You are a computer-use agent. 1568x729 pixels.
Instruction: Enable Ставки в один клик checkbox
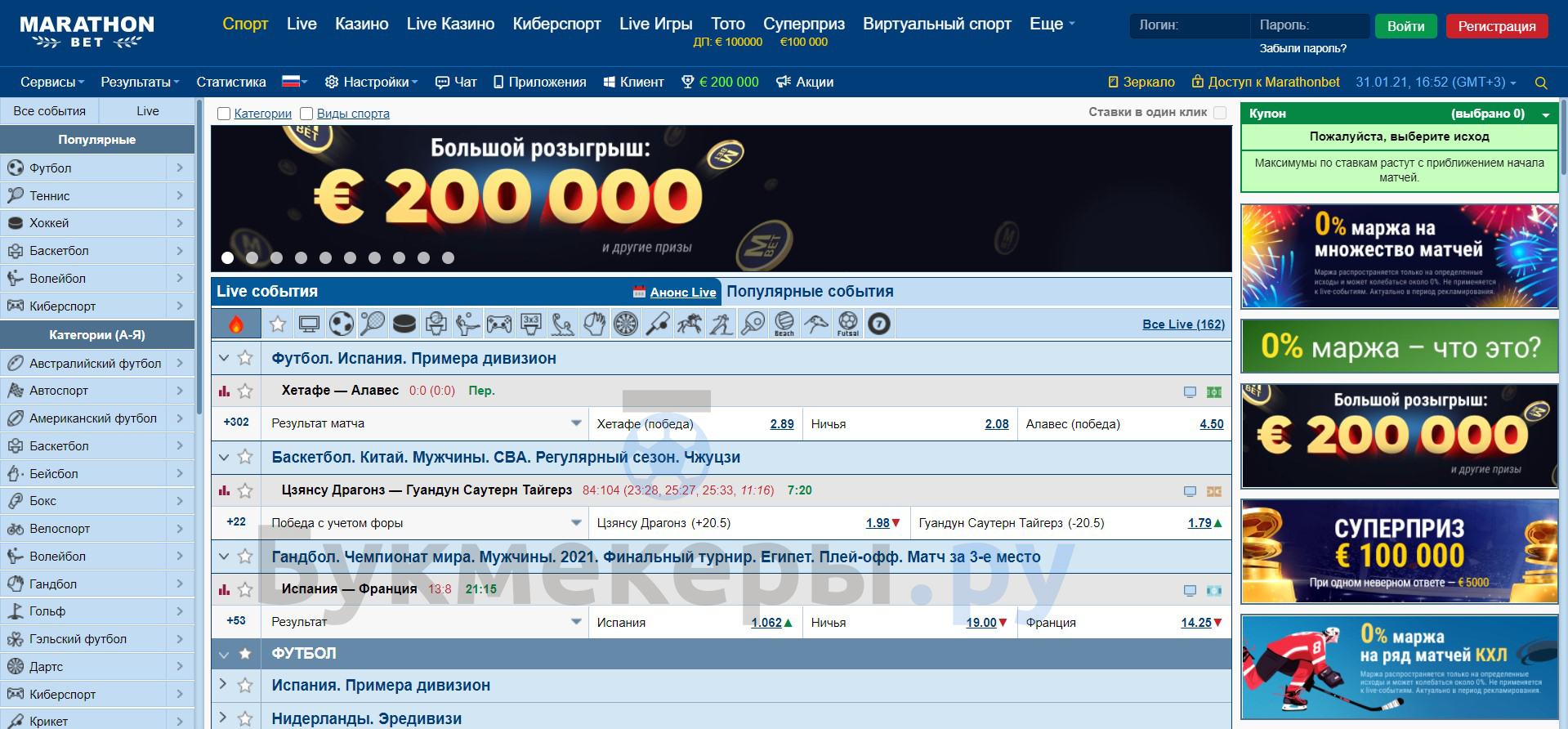click(x=1220, y=113)
